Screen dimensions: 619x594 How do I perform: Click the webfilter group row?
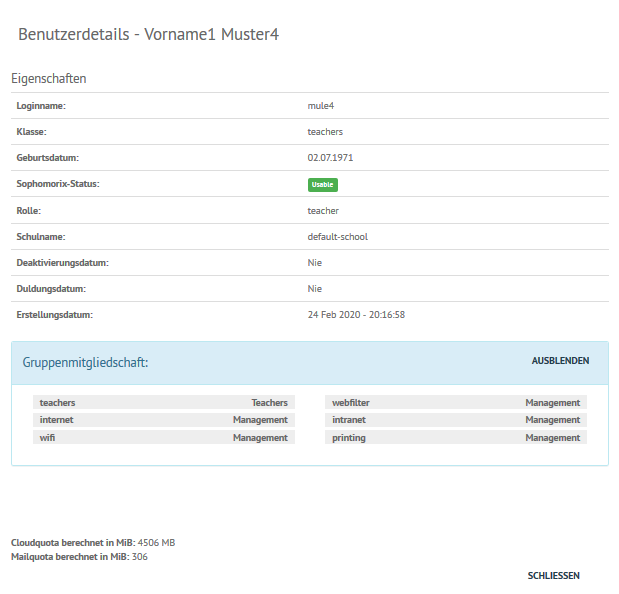[456, 403]
